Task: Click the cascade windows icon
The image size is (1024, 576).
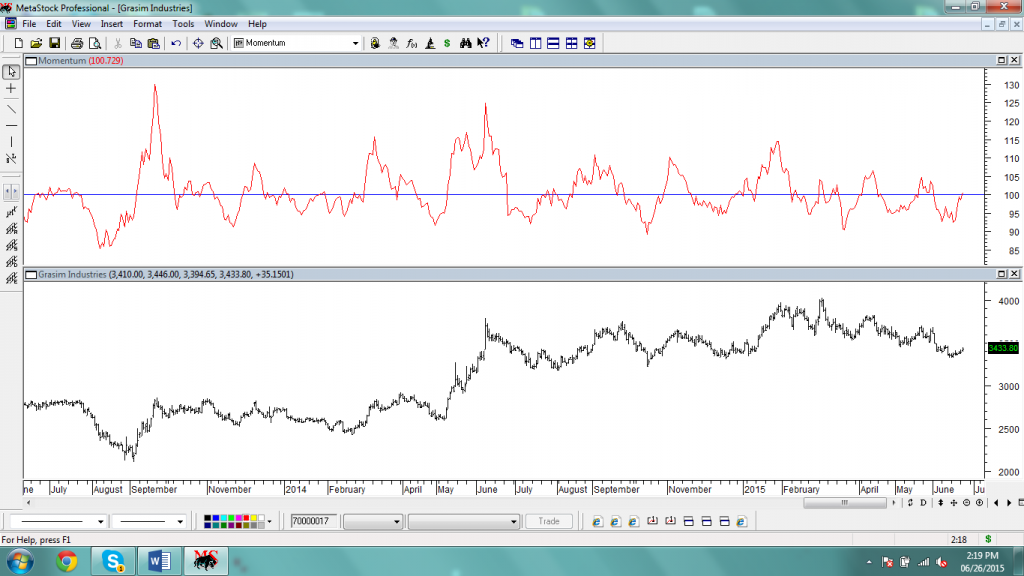Action: click(x=517, y=43)
